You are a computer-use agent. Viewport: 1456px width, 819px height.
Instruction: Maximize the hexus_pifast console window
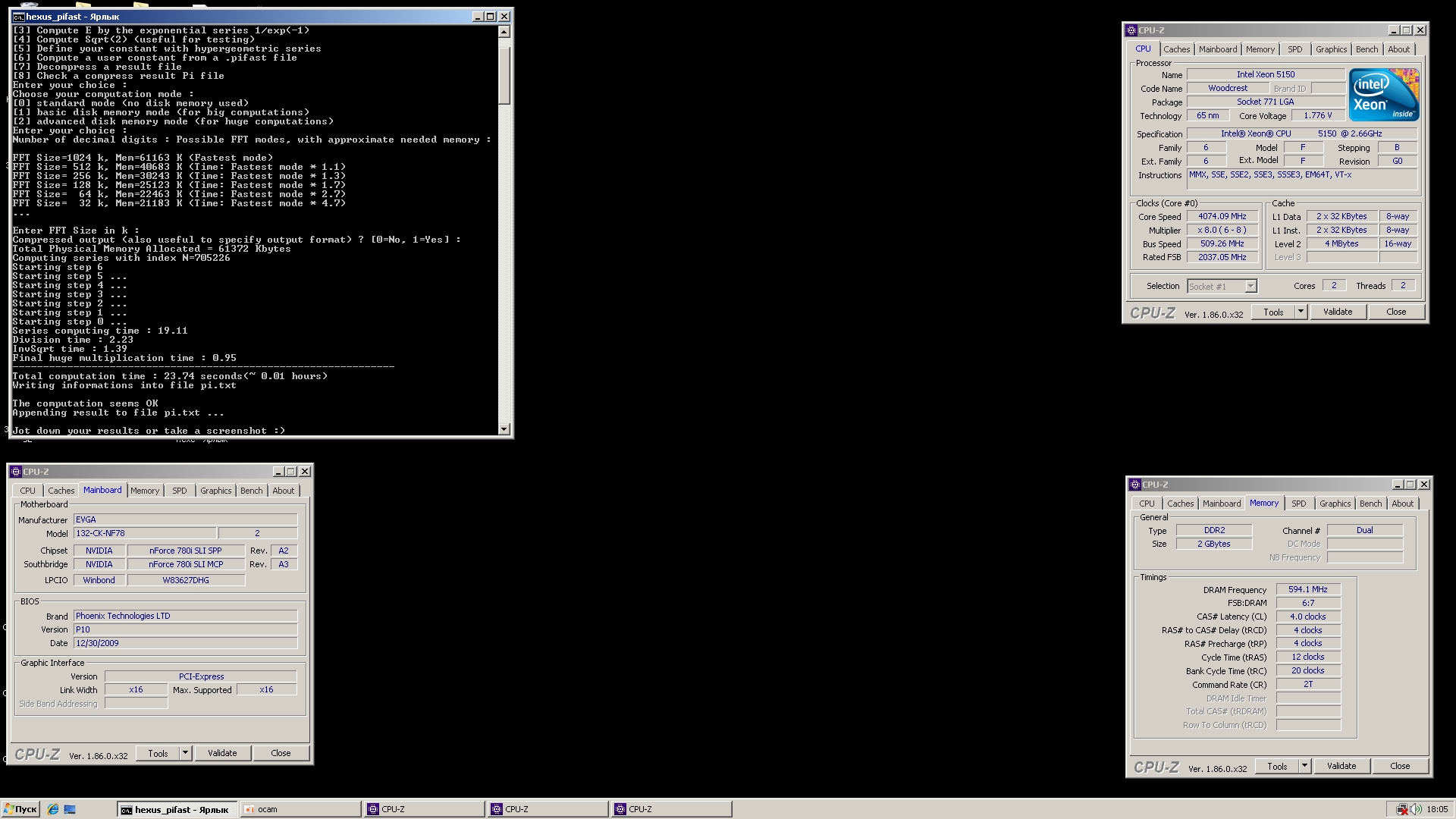[491, 16]
